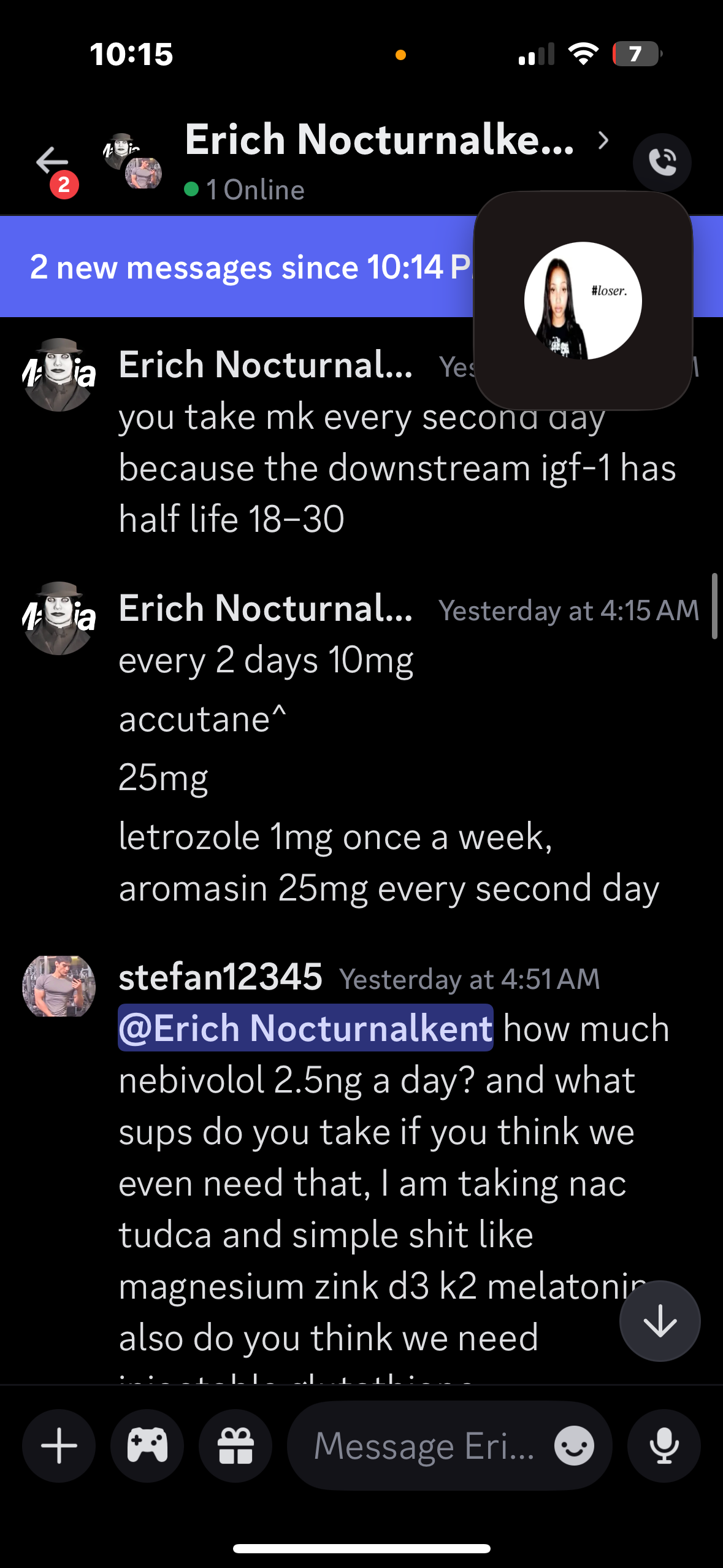The height and width of the screenshot is (1568, 723).
Task: Tap Erich's avatar beside the 4:15 AM message
Action: (59, 618)
